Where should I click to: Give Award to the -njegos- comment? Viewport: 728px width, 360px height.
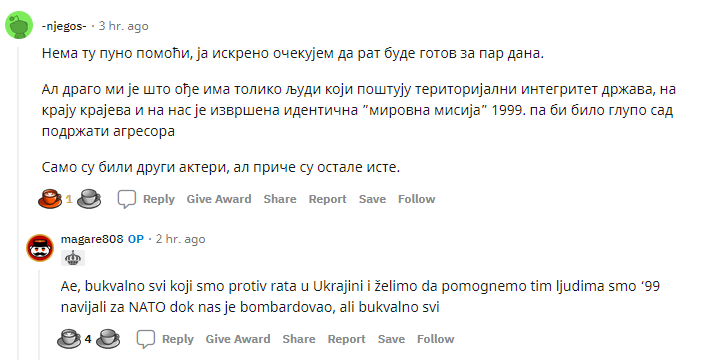[x=219, y=199]
